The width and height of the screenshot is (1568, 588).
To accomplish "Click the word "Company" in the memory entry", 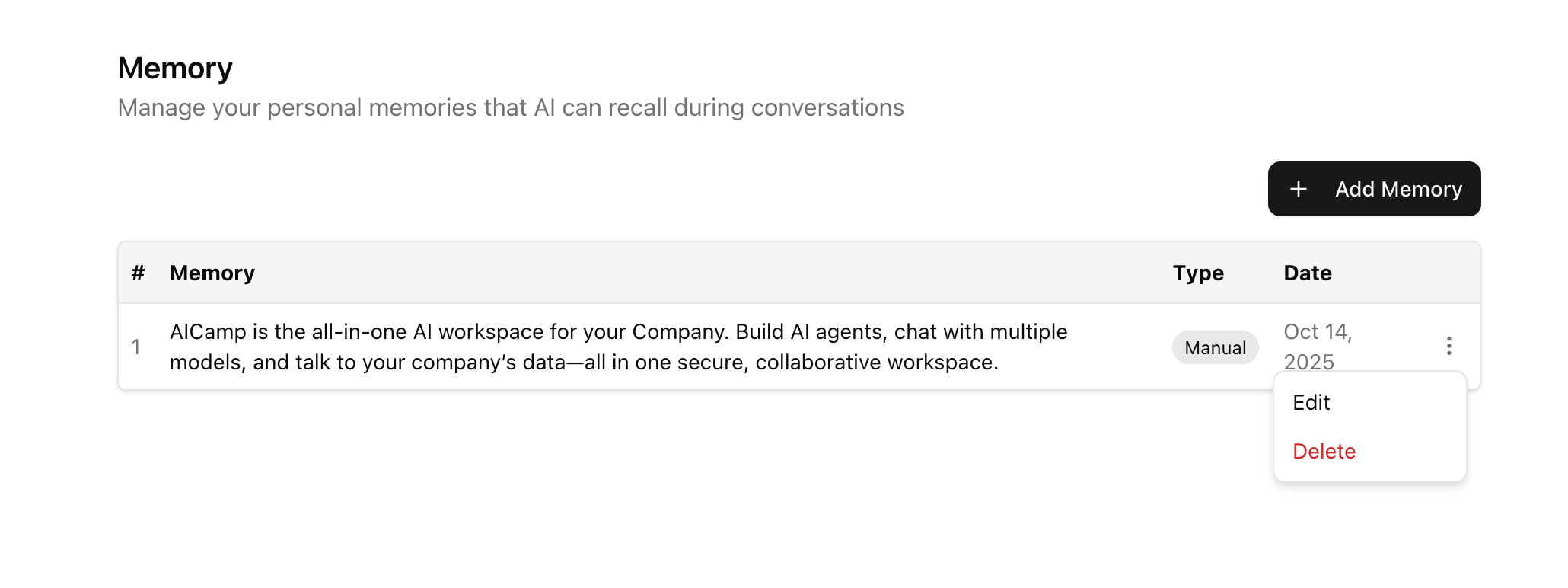I will [679, 332].
